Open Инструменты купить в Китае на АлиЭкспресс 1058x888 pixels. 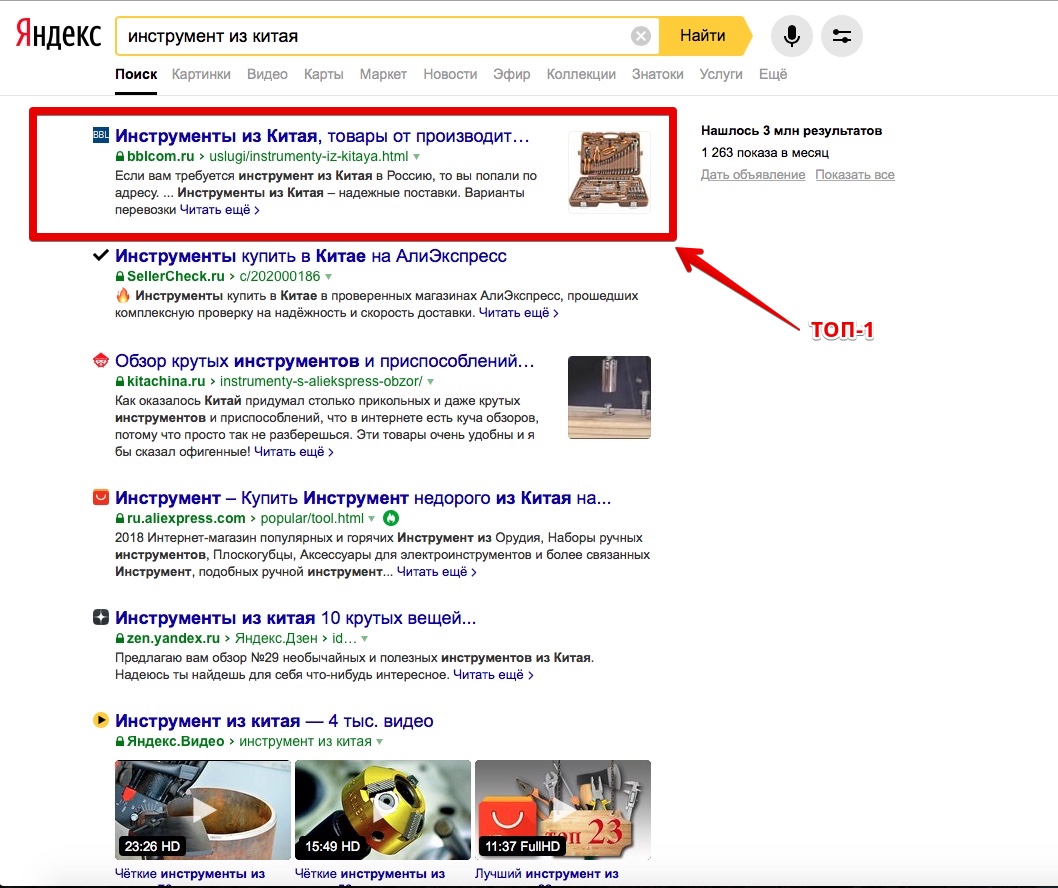[x=310, y=256]
